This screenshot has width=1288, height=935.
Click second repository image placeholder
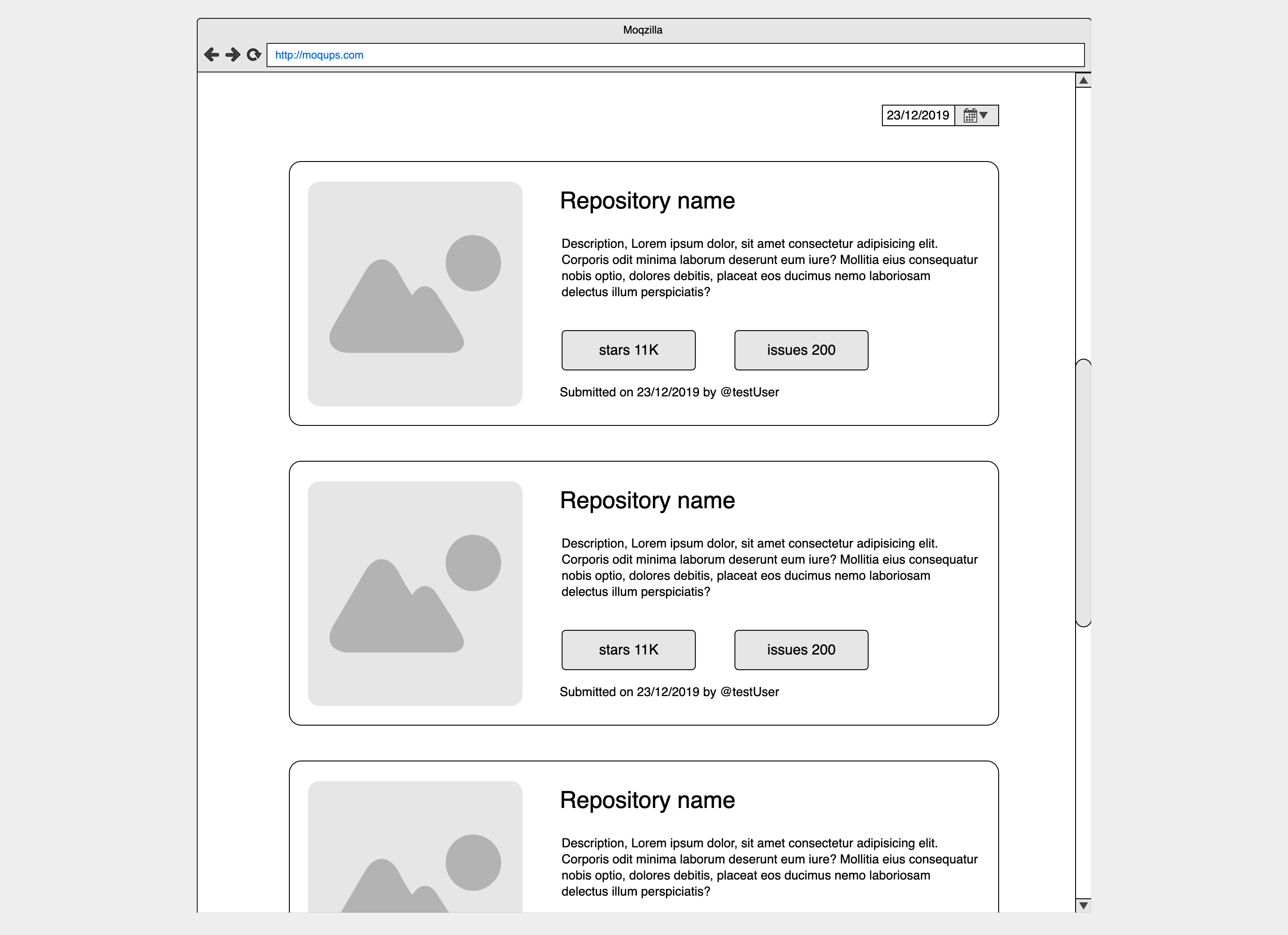(x=415, y=593)
